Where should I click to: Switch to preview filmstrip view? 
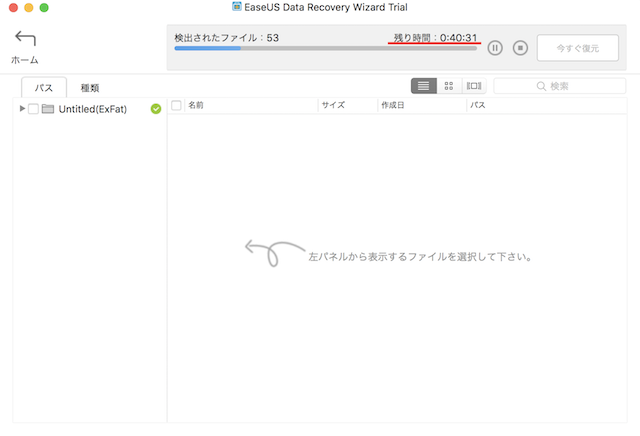474,86
